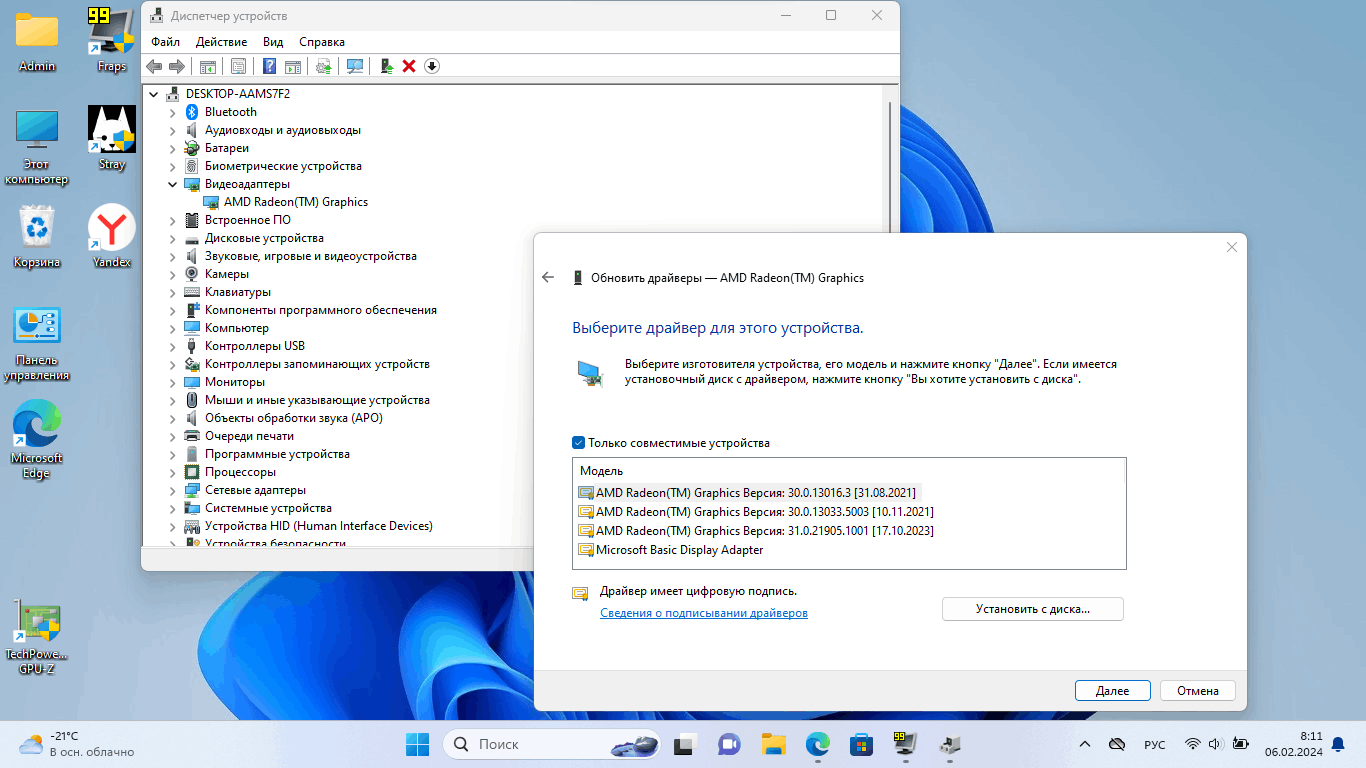Click the red X uninstall device icon

tap(409, 66)
